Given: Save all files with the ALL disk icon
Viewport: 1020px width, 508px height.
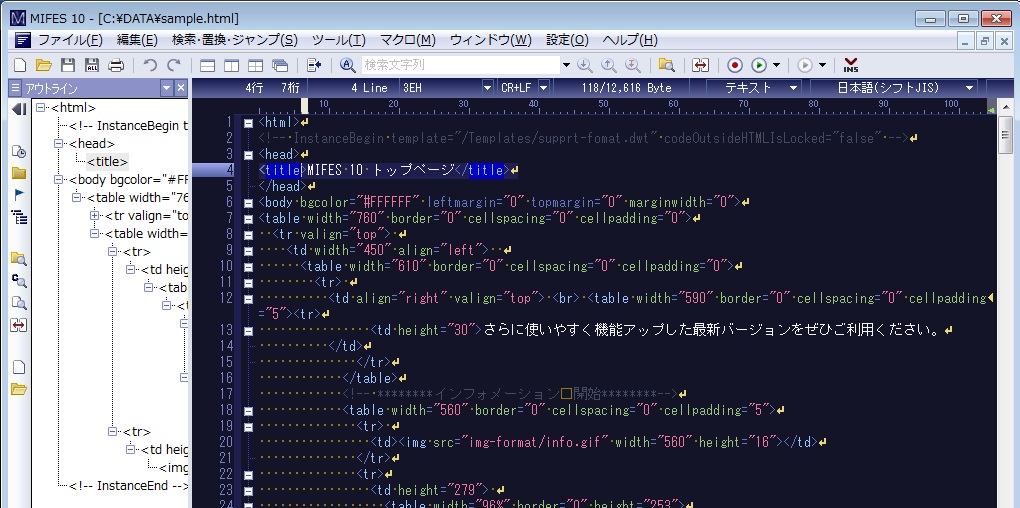Looking at the screenshot, I should (92, 65).
